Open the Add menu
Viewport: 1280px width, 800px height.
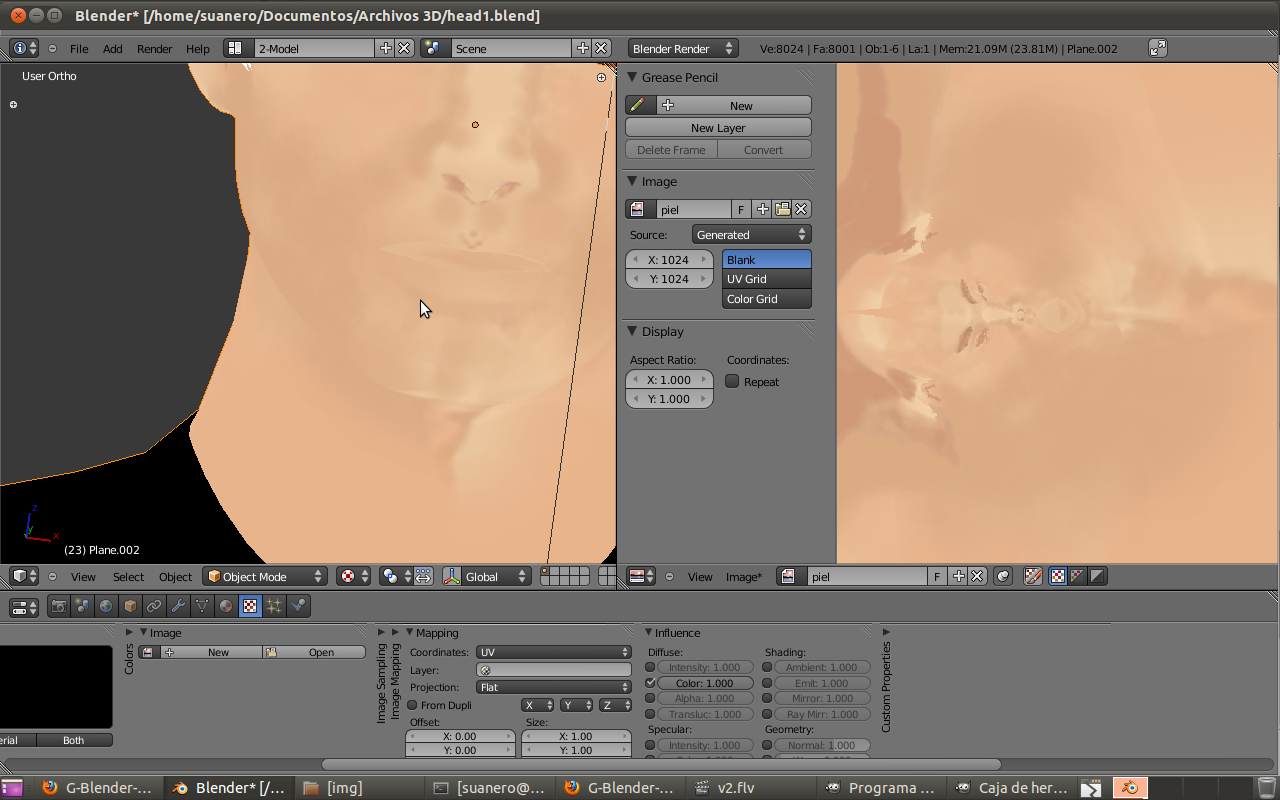[x=113, y=48]
